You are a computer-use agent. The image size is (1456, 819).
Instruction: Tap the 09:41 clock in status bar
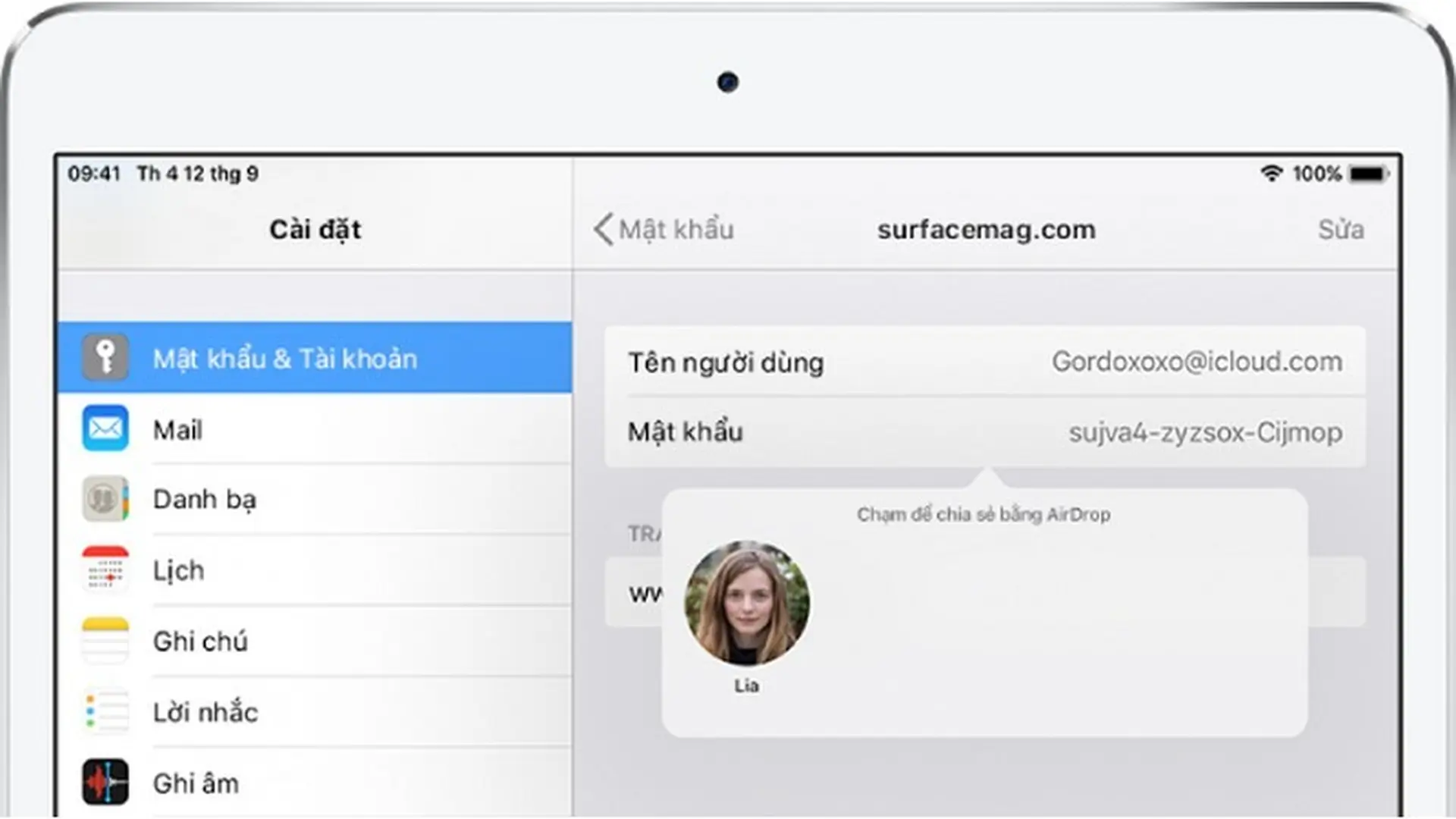[94, 174]
